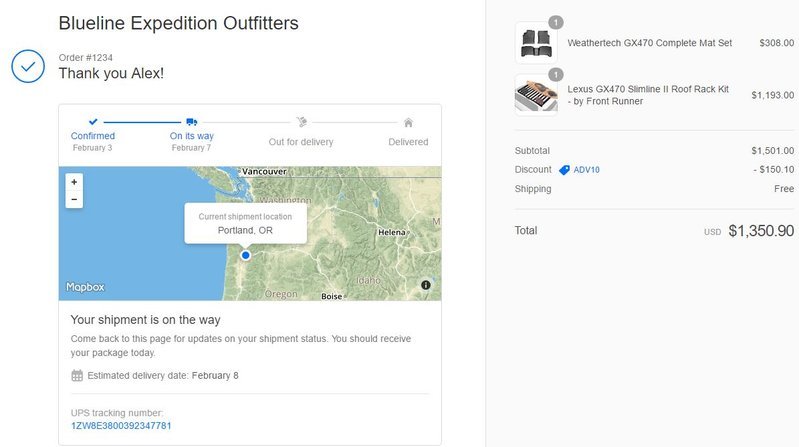Click the Free shipping value
799x447 pixels.
click(784, 189)
